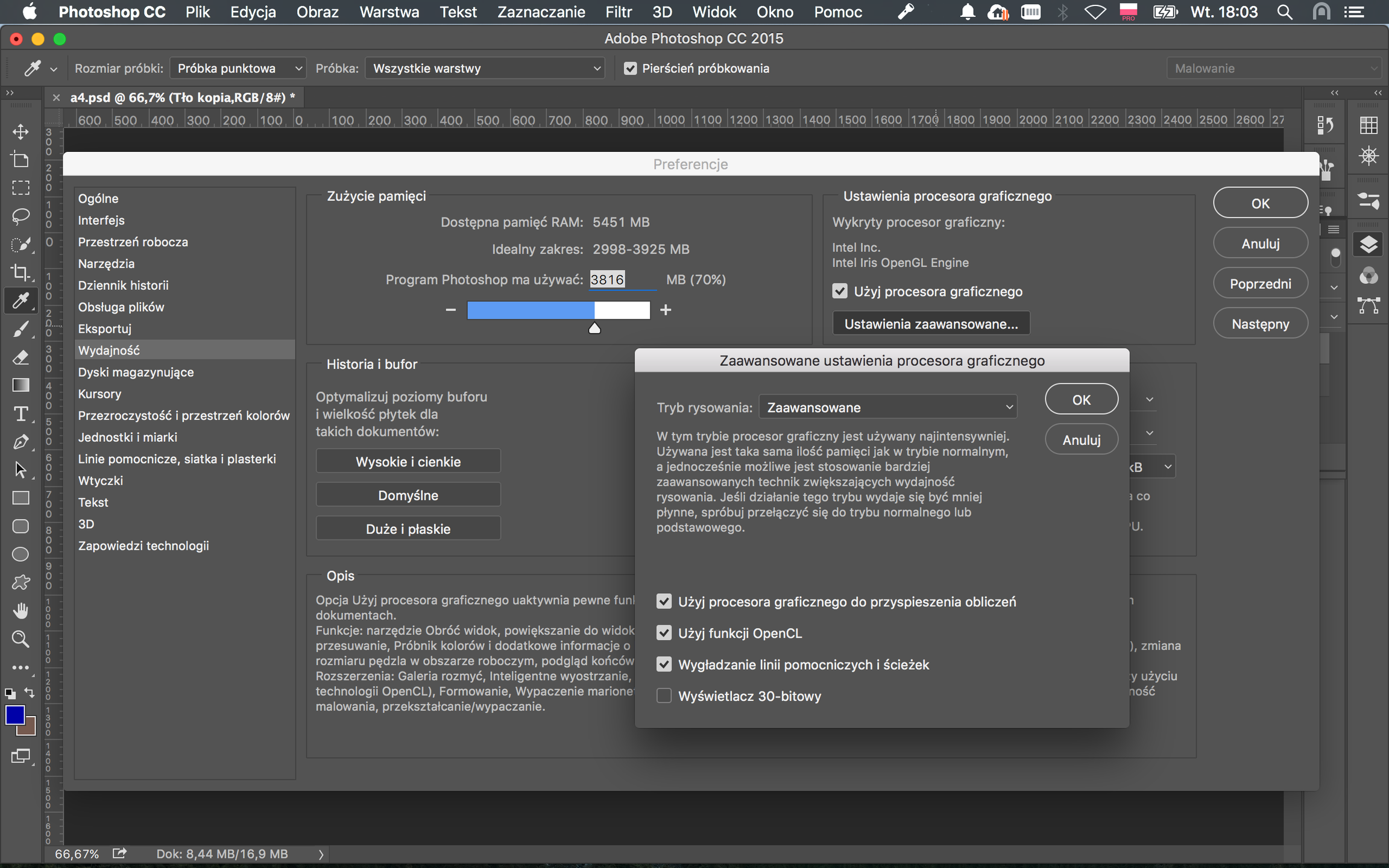The height and width of the screenshot is (868, 1389).
Task: Select the Move tool
Action: (x=20, y=132)
